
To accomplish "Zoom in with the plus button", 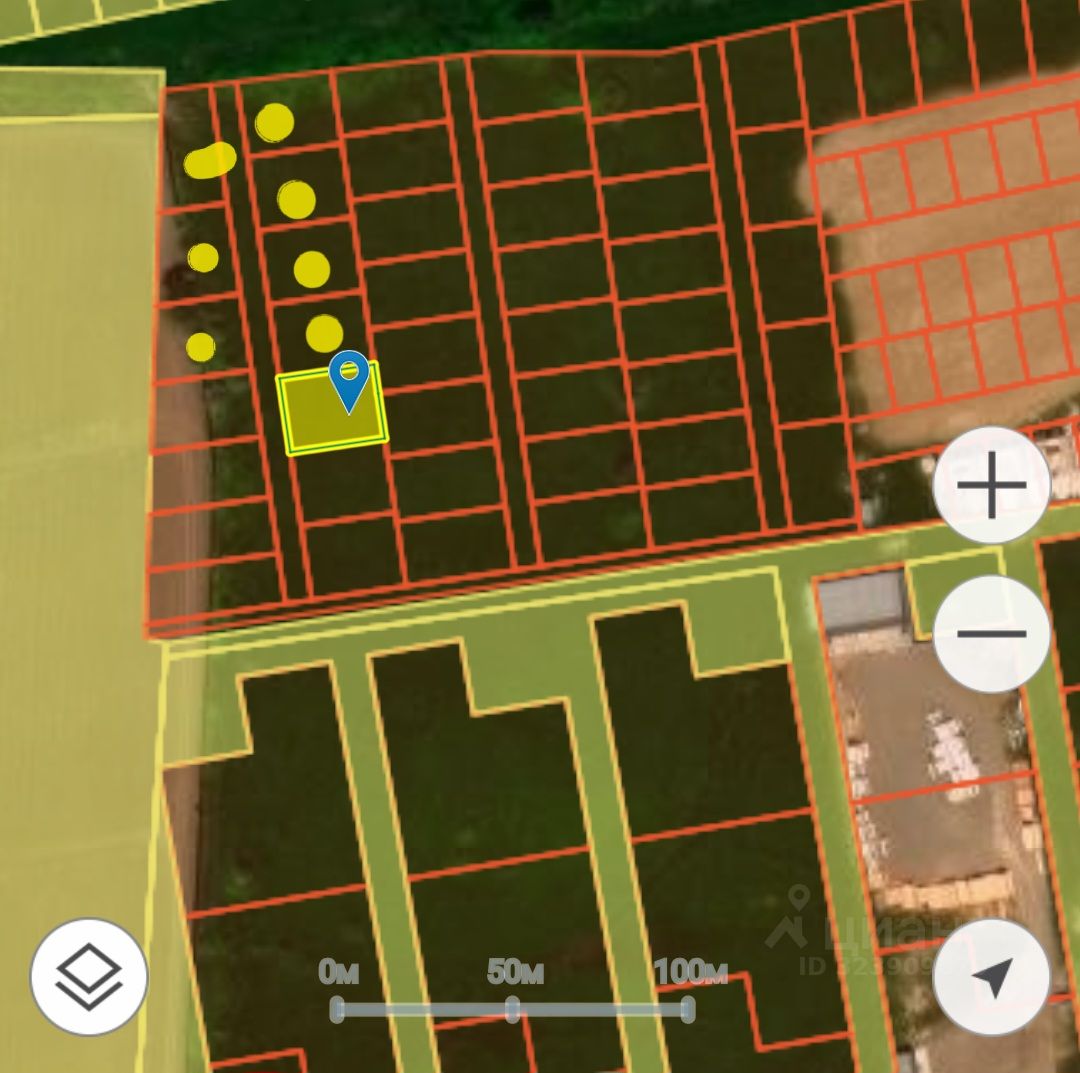I will (991, 485).
